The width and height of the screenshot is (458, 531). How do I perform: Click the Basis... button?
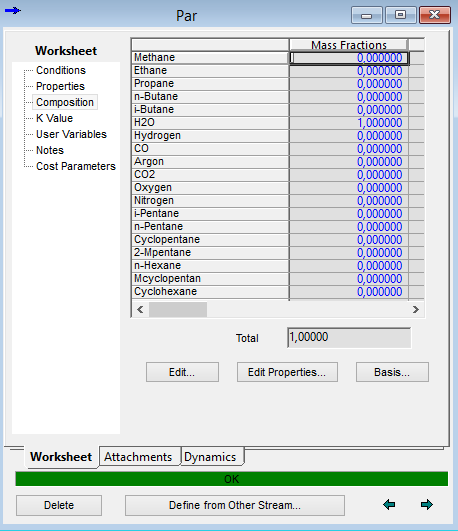tap(392, 372)
